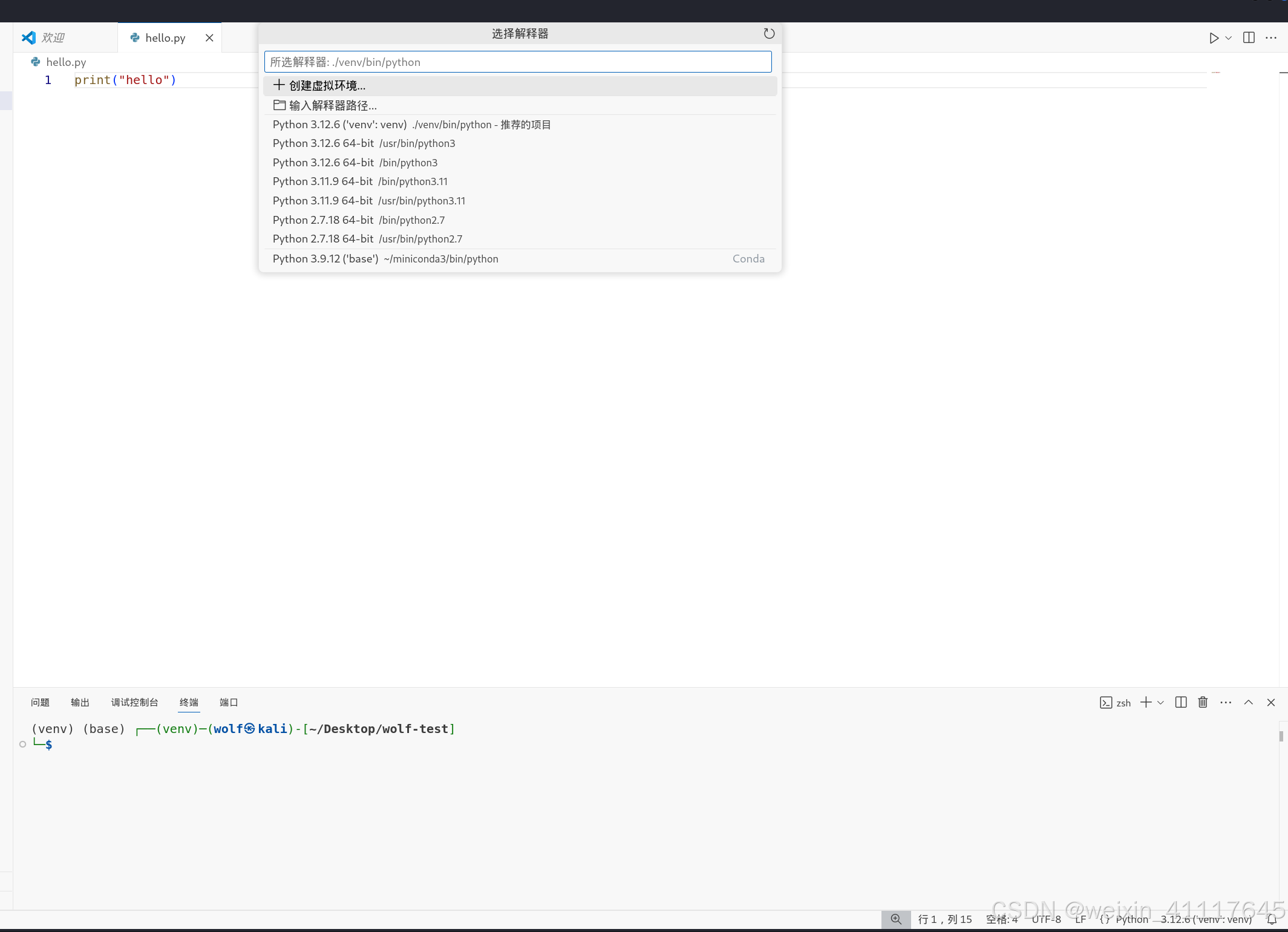
Task: Split the terminal panel
Action: click(1180, 702)
